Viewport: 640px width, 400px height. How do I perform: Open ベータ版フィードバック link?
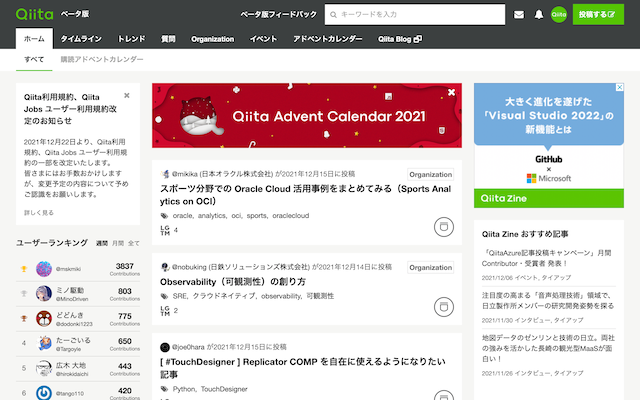point(278,14)
